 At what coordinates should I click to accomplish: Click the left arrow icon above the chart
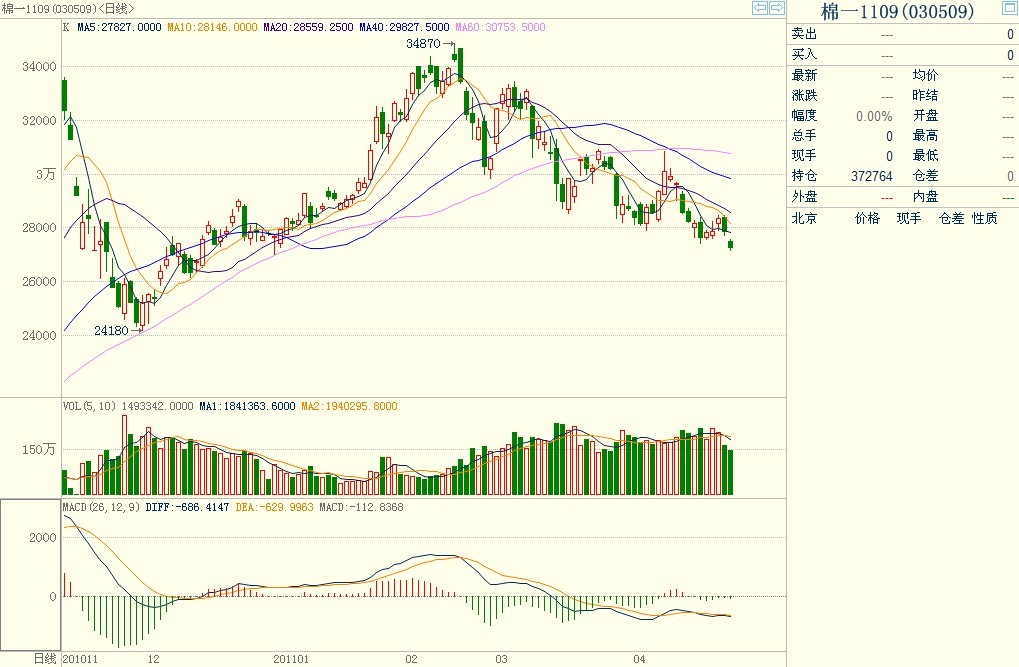tap(760, 9)
